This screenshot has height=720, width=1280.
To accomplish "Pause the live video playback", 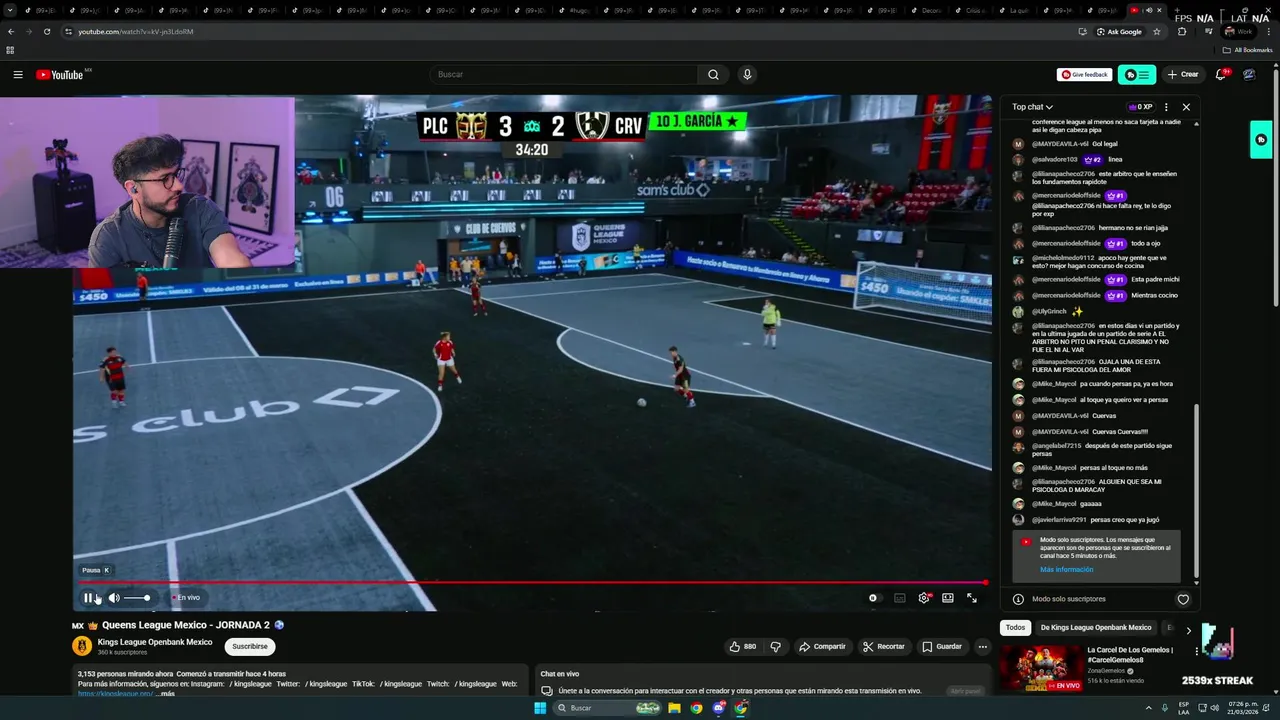I will click(88, 598).
